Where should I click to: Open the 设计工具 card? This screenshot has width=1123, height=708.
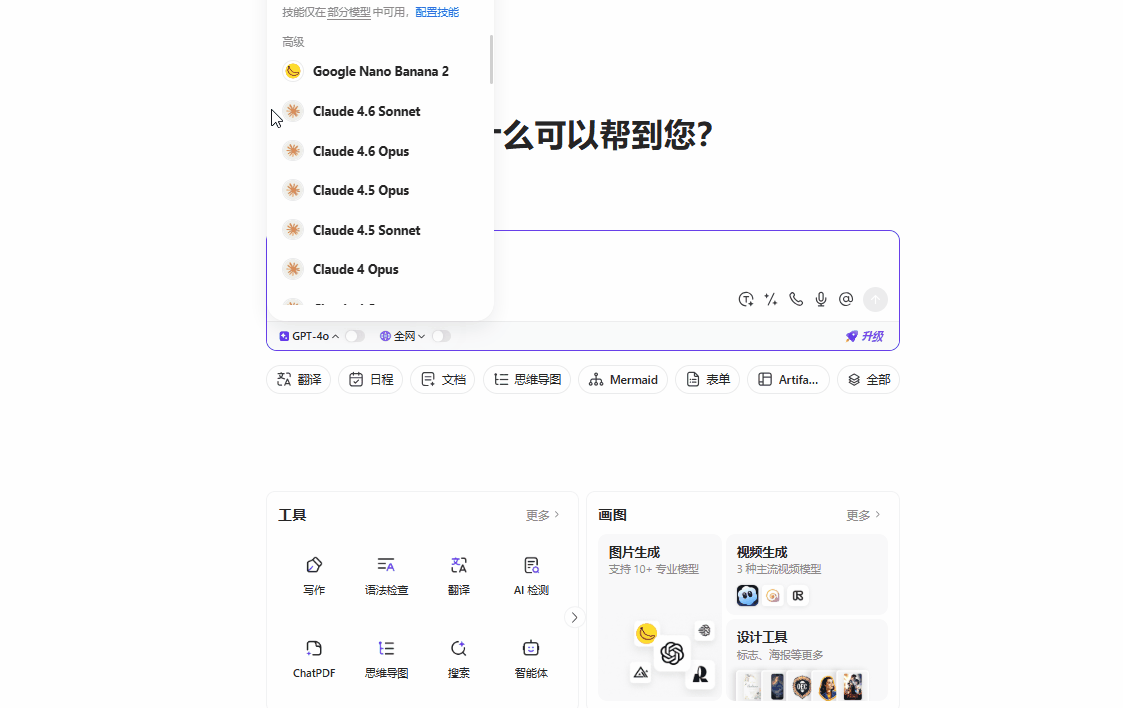tap(807, 660)
